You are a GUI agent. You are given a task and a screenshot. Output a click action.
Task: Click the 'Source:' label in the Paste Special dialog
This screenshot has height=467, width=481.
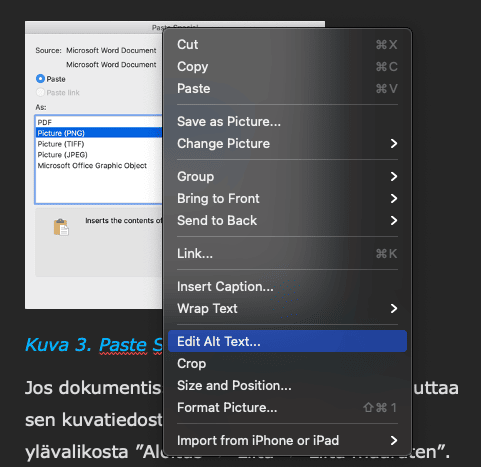(49, 50)
